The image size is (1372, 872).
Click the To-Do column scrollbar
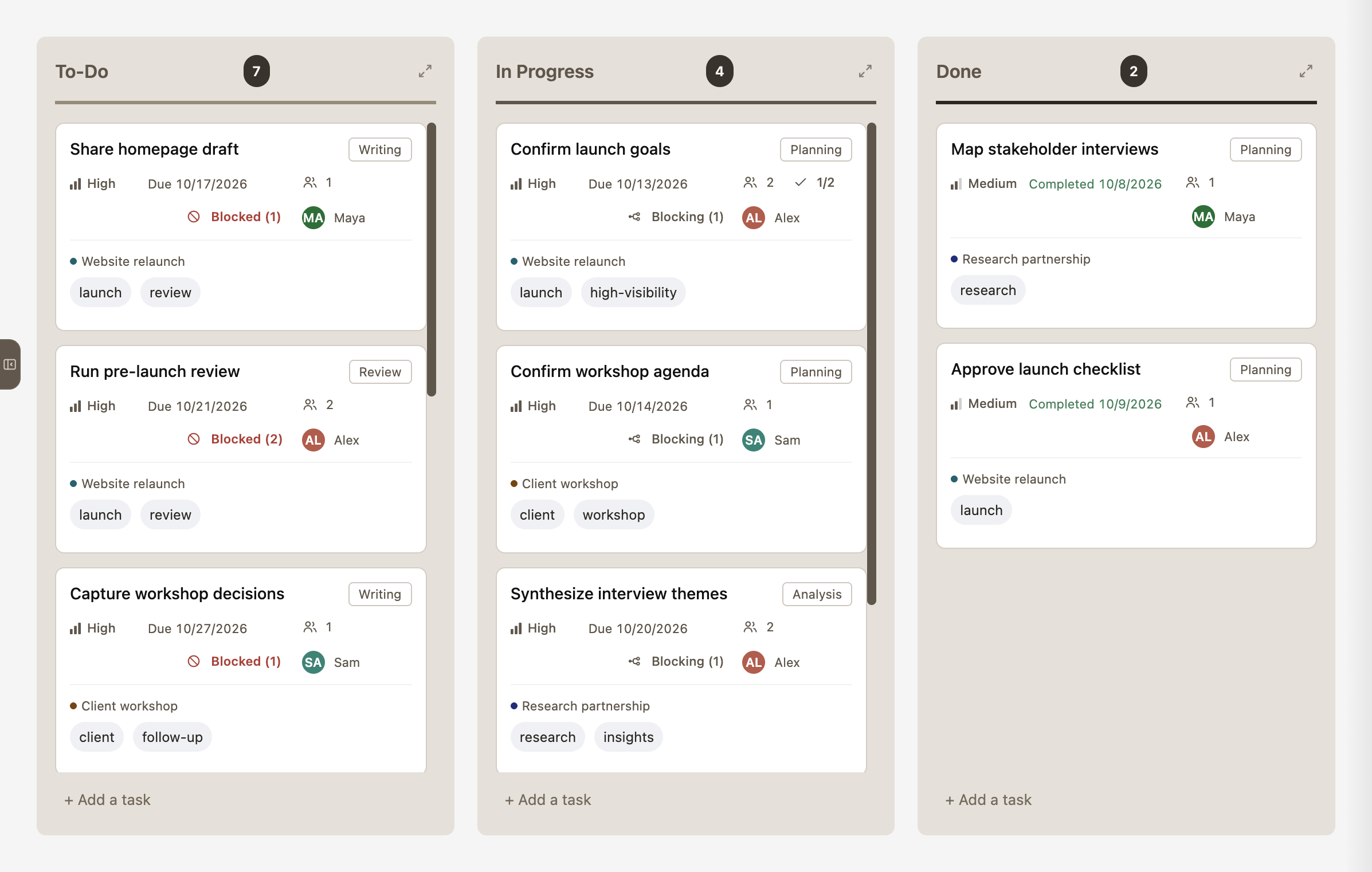coord(432,259)
